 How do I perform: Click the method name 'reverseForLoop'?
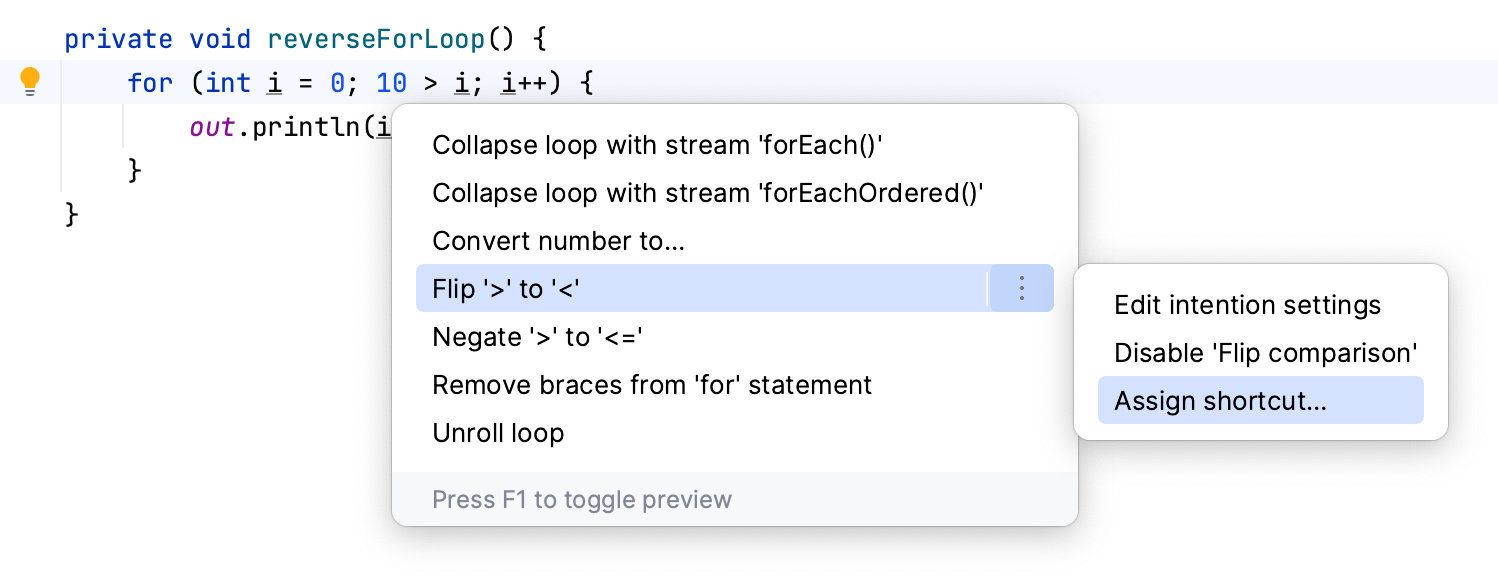pyautogui.click(x=376, y=38)
